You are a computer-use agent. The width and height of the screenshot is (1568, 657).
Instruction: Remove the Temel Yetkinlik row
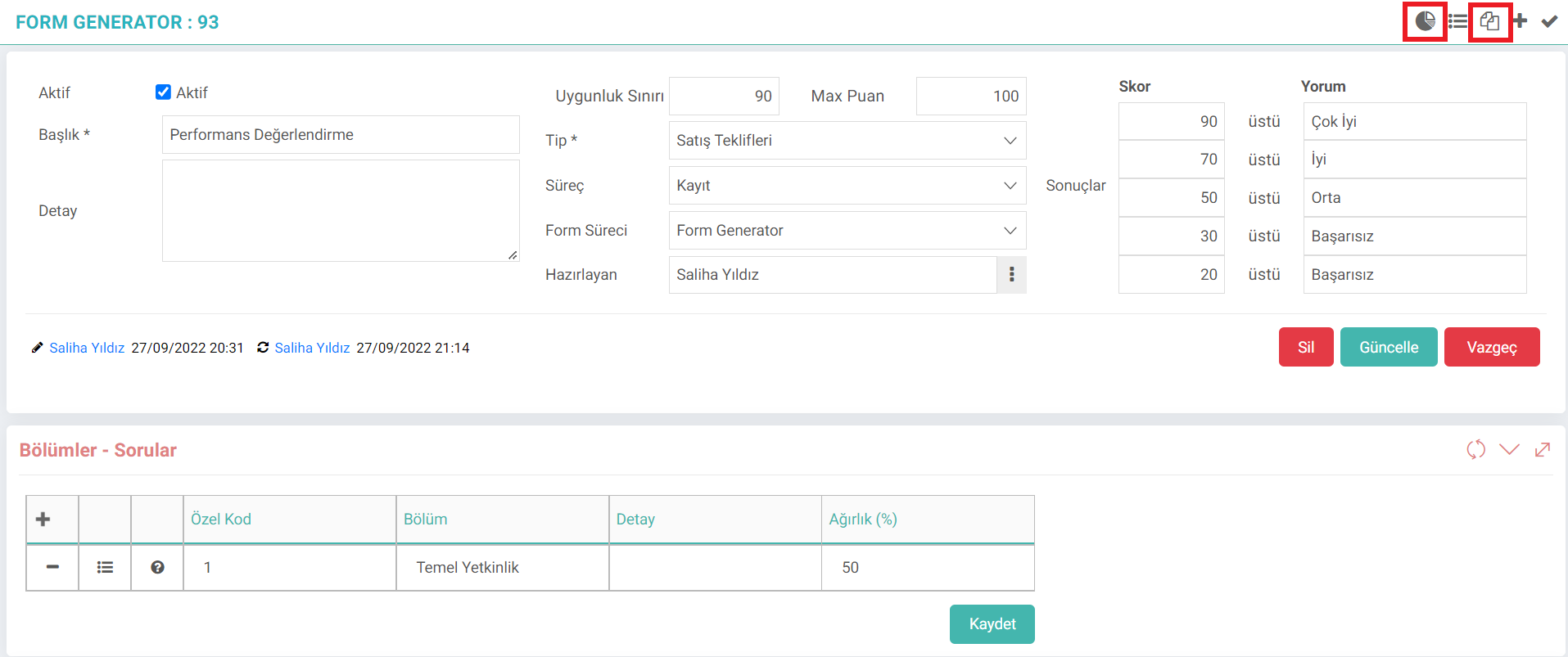click(x=52, y=567)
